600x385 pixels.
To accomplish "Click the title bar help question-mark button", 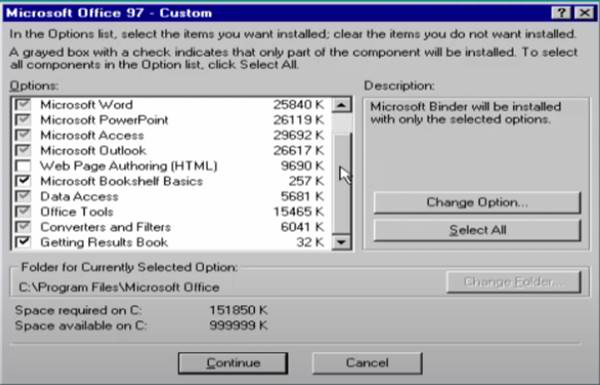I will click(561, 13).
